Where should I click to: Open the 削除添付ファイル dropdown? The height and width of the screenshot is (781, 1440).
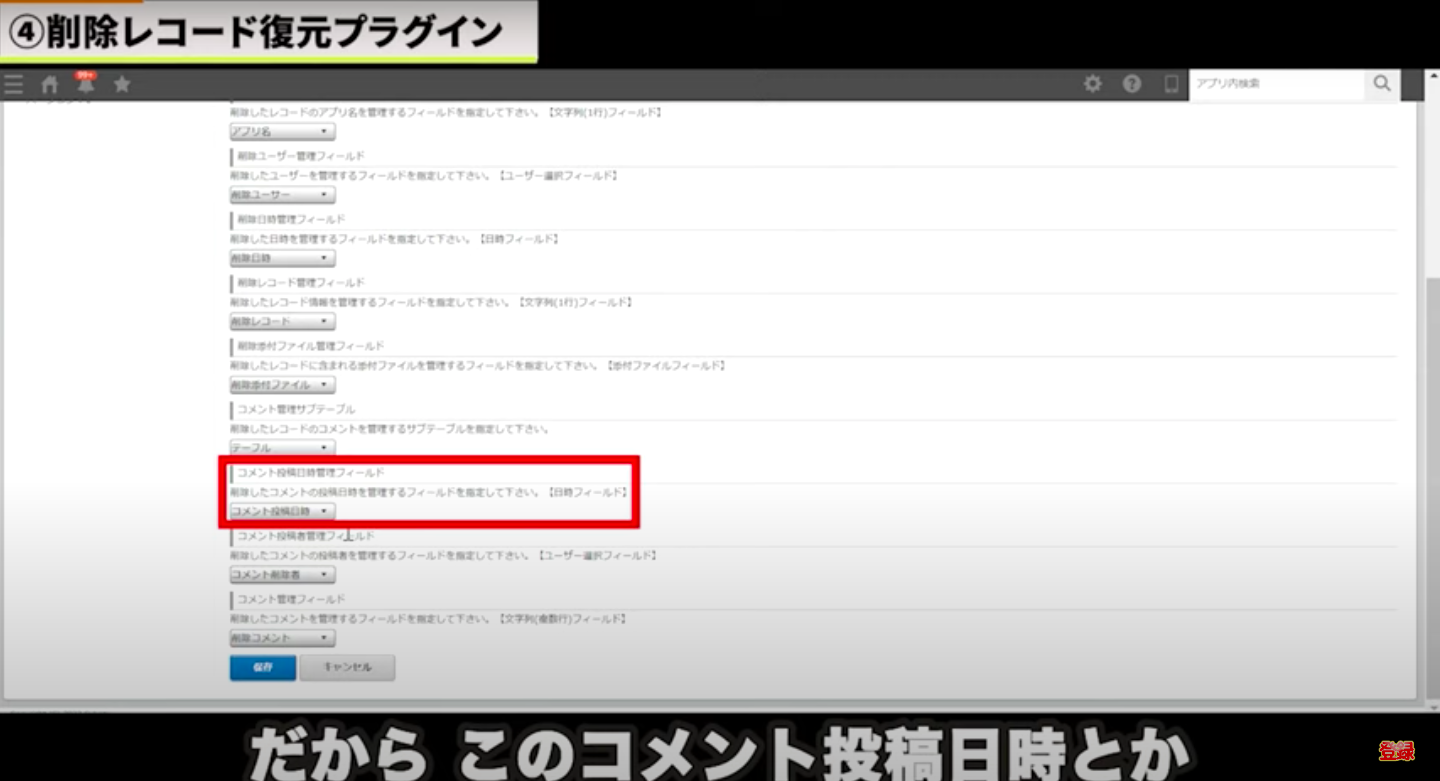[282, 385]
